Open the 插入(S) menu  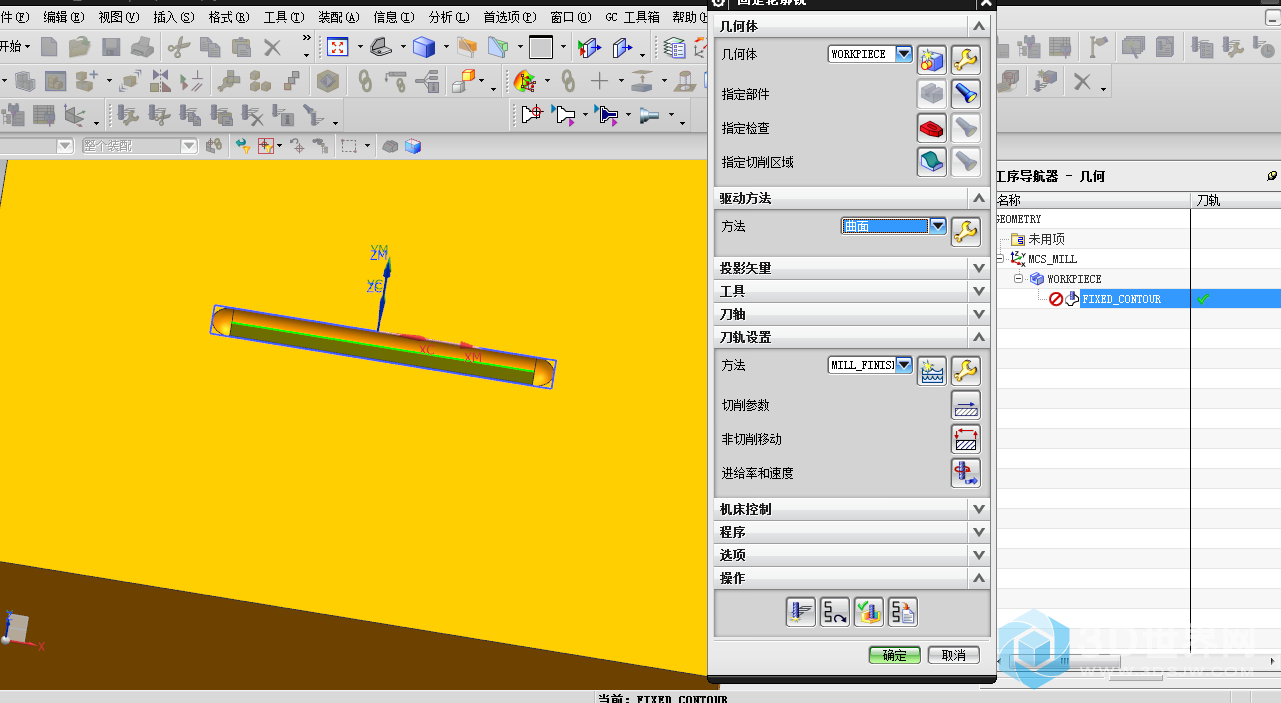point(174,17)
